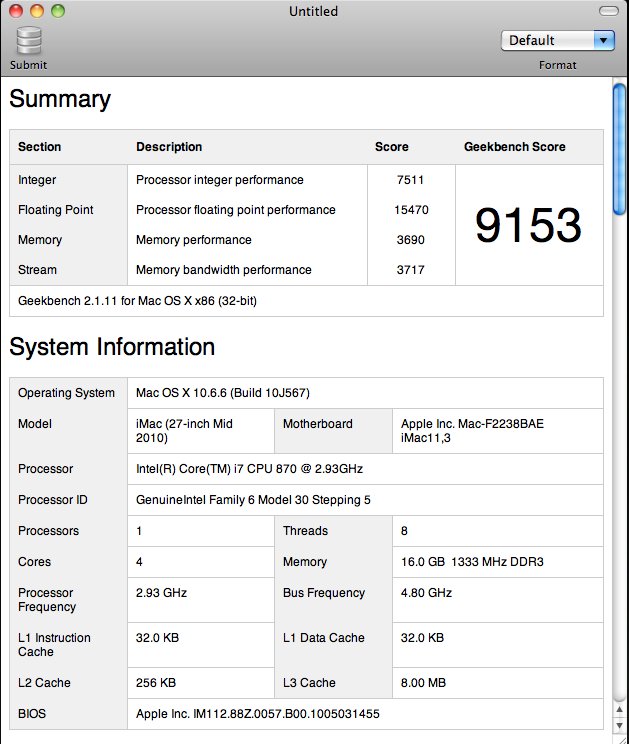The height and width of the screenshot is (744, 629).
Task: Click 'Processor floating point performance' description
Action: click(236, 210)
